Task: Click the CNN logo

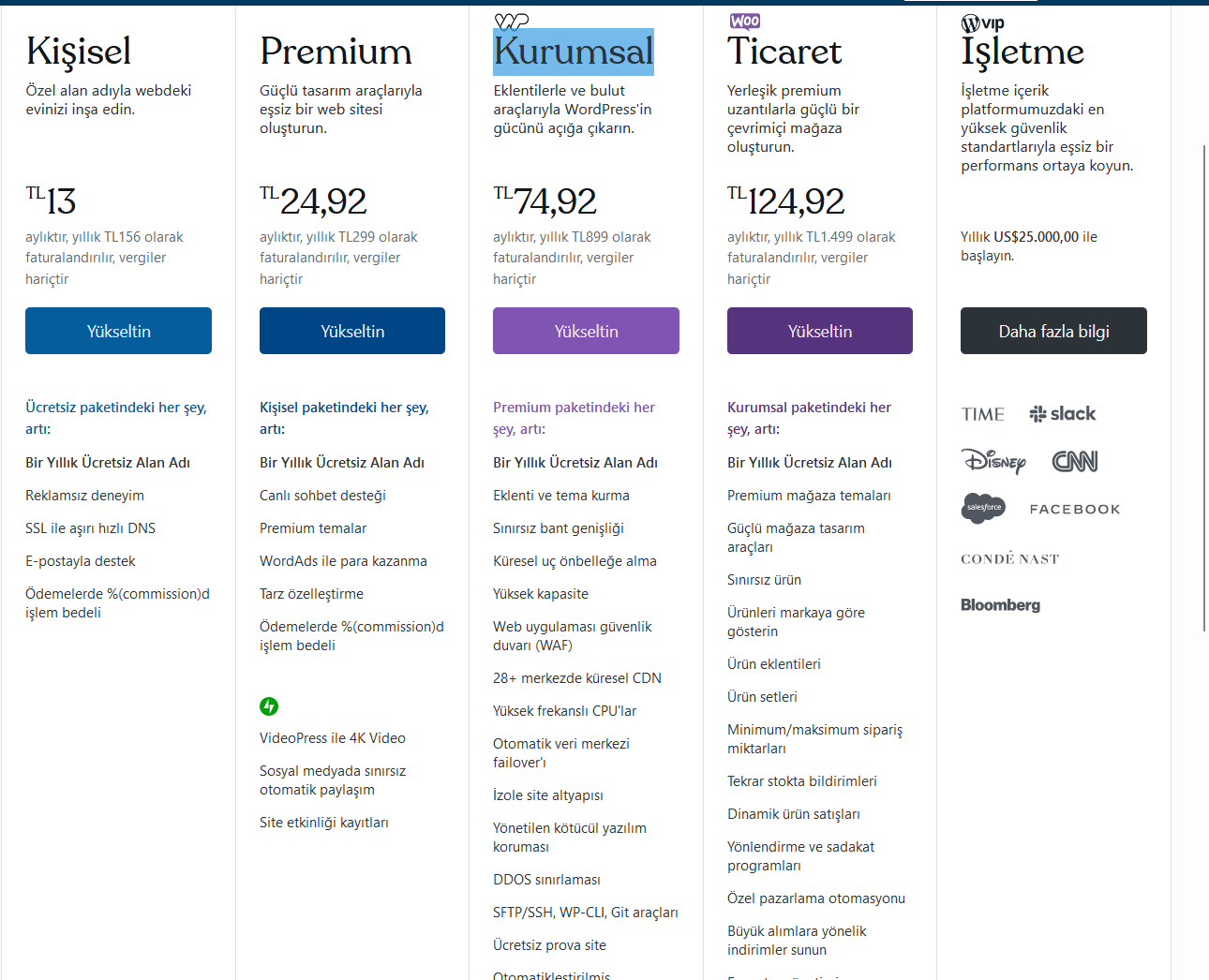Action: click(x=1075, y=461)
